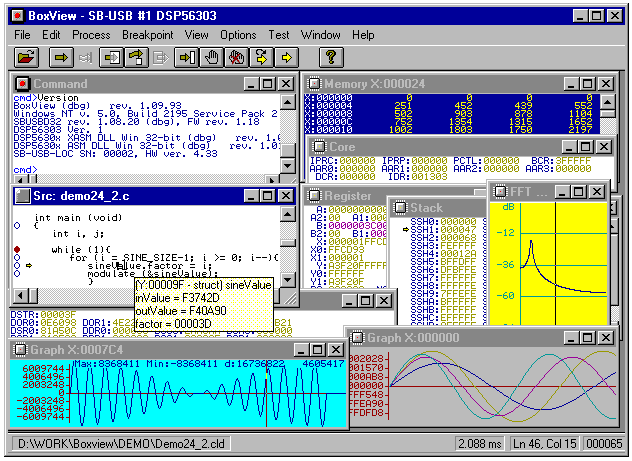
Task: Click the cmd> prompt line in Command window
Action: [25, 170]
